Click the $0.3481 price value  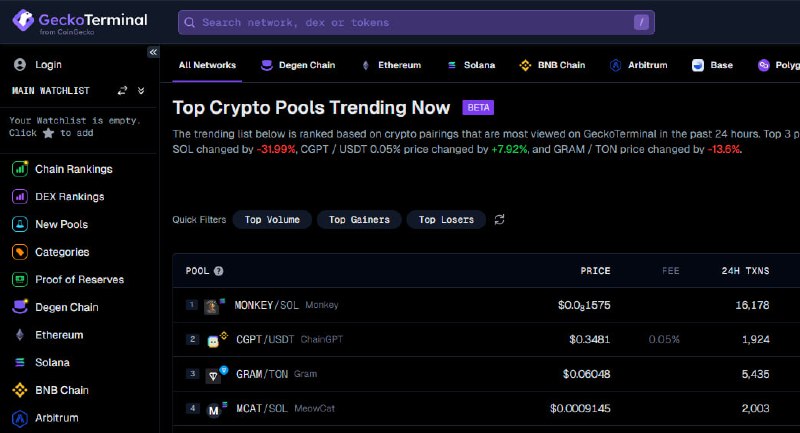pyautogui.click(x=589, y=339)
